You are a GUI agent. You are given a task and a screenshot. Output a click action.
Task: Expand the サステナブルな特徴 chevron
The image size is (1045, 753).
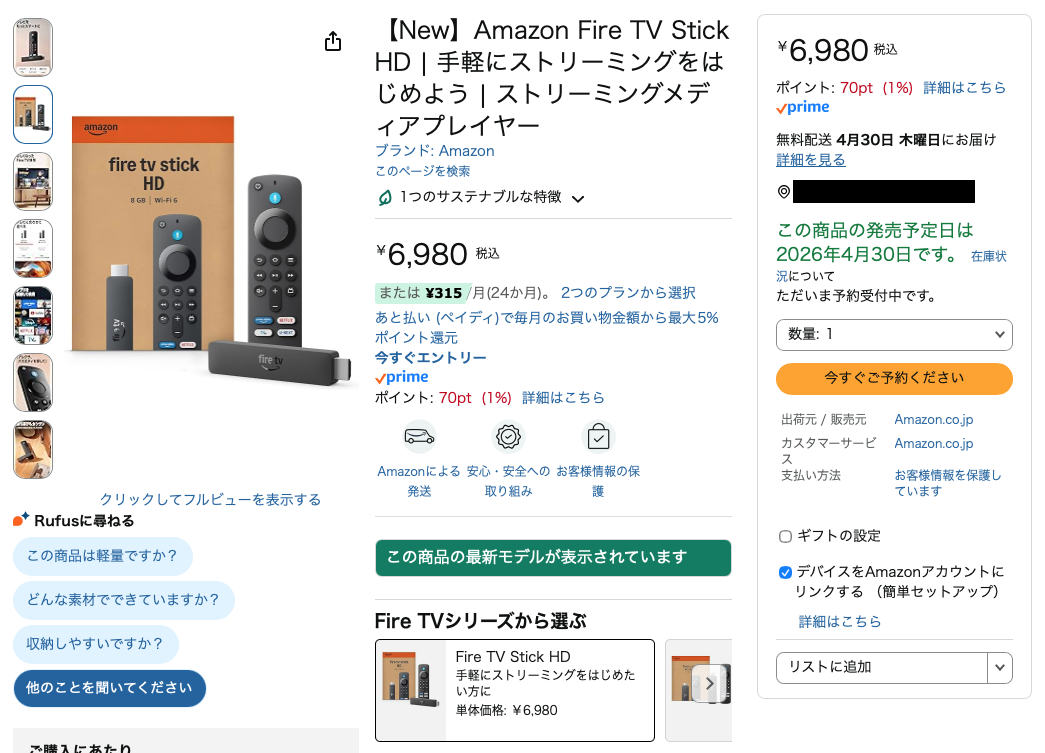tap(578, 199)
